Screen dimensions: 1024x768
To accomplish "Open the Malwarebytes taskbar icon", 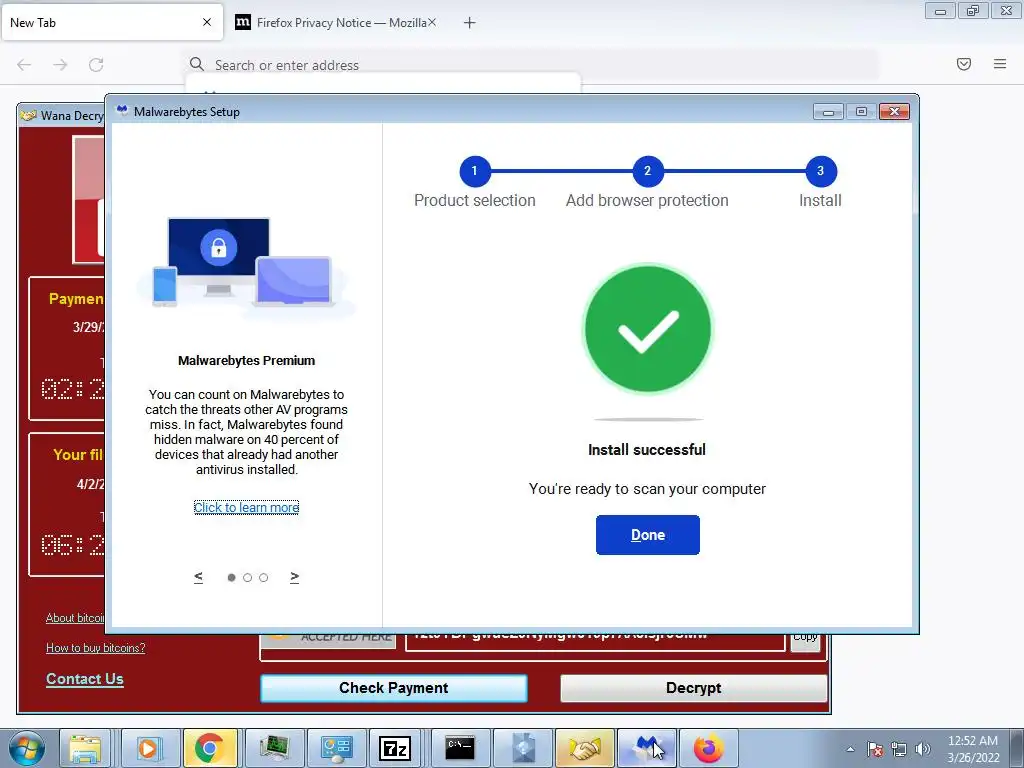I will (x=647, y=748).
